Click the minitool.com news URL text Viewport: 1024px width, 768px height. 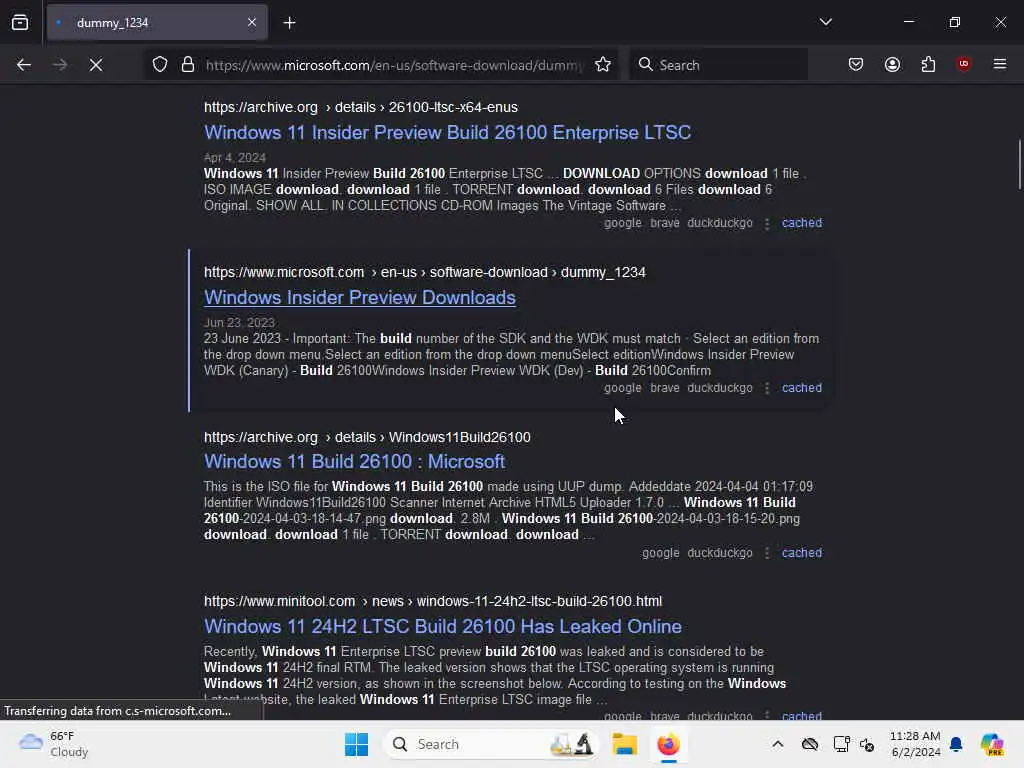(432, 601)
